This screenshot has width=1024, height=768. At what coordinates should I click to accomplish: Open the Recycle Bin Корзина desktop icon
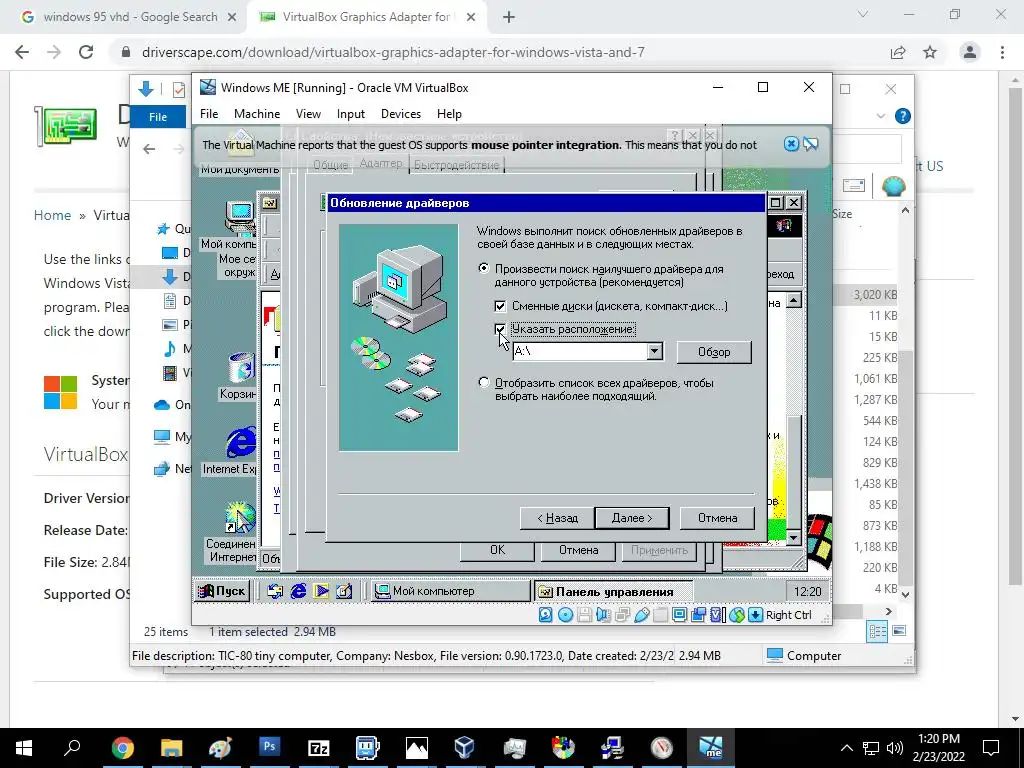coord(239,376)
